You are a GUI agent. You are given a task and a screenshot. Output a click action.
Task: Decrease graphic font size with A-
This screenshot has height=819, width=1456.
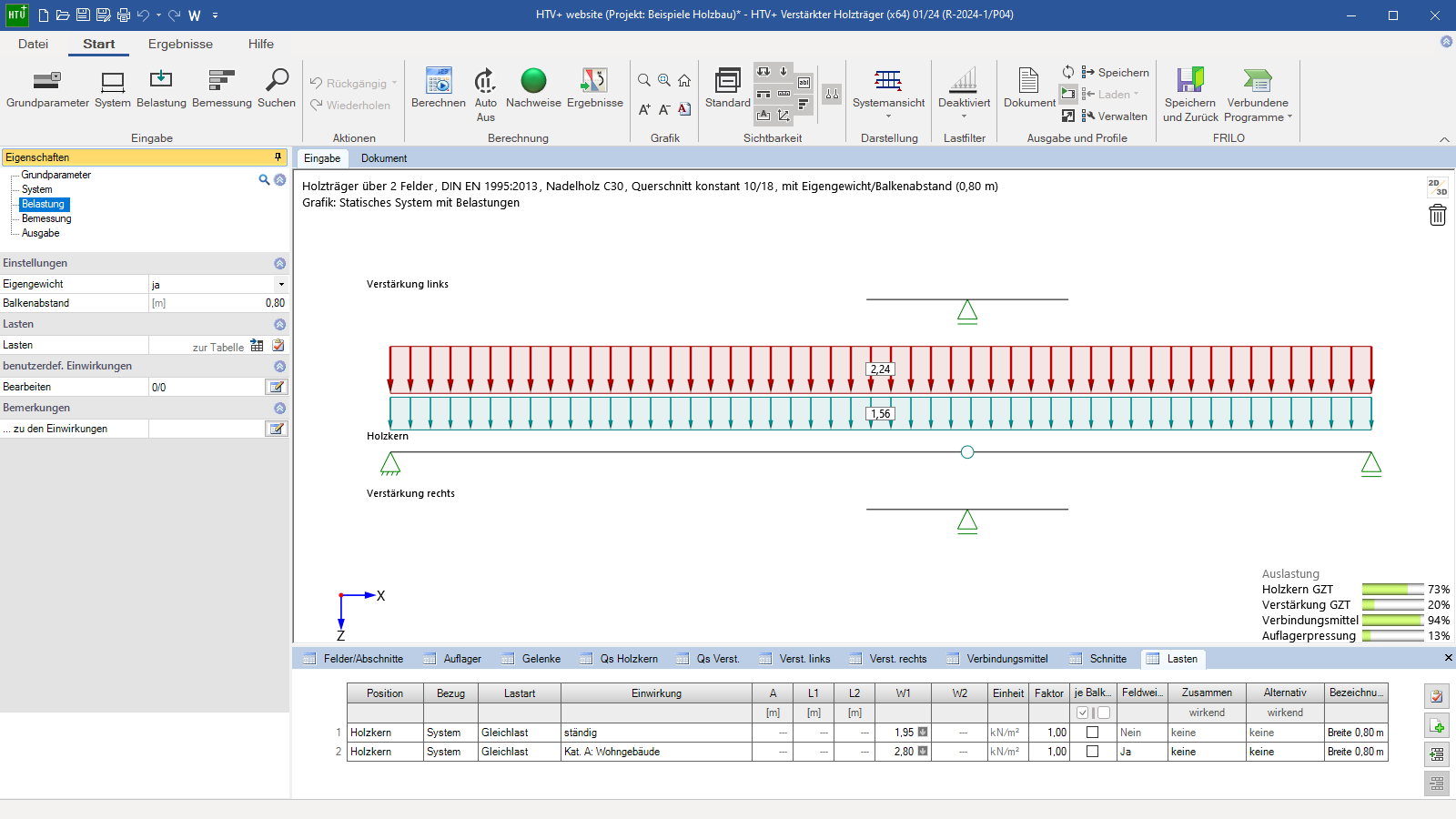(664, 109)
